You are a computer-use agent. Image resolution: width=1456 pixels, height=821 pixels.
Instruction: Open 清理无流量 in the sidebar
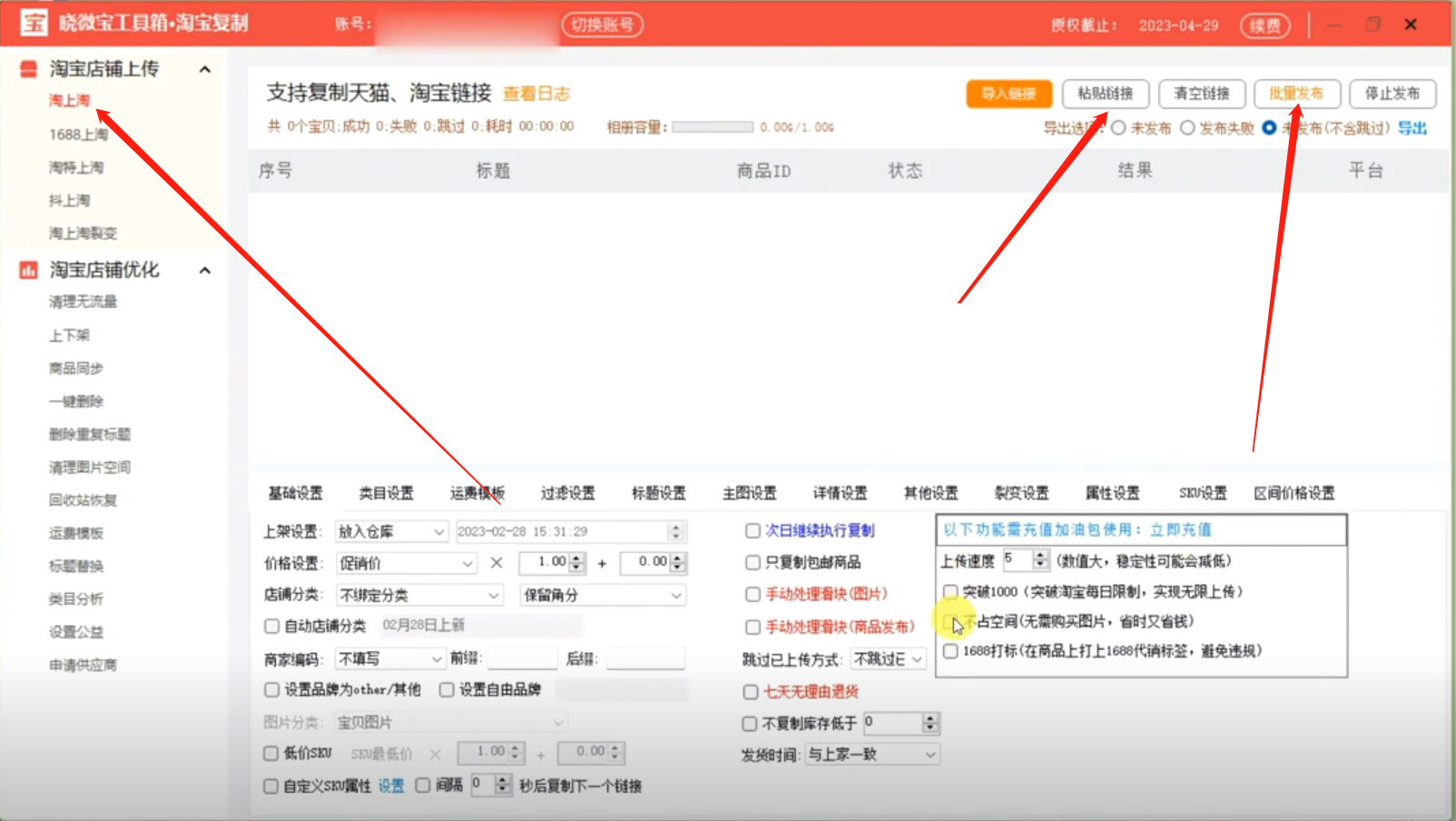[x=83, y=302]
